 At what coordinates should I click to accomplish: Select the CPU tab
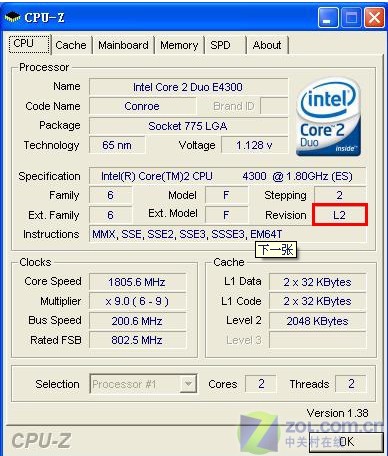point(29,44)
